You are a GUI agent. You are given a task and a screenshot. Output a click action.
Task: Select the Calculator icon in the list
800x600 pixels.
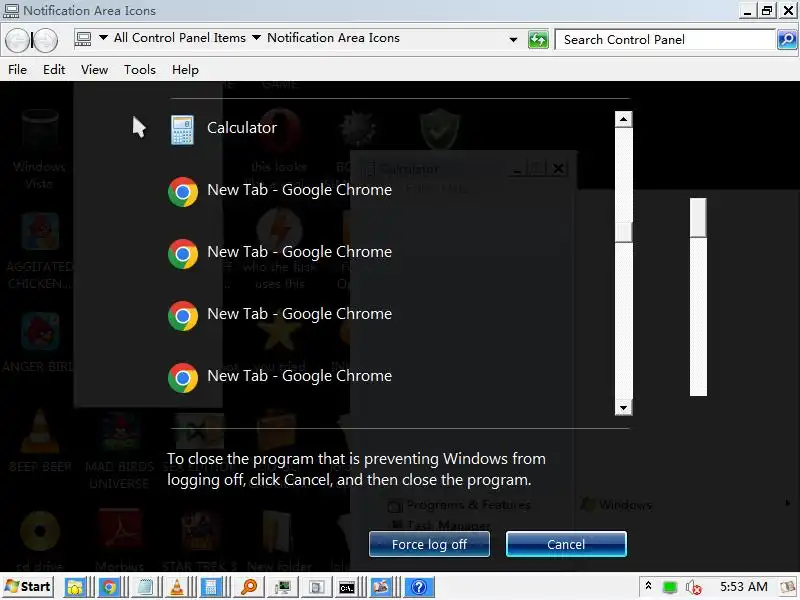point(182,130)
